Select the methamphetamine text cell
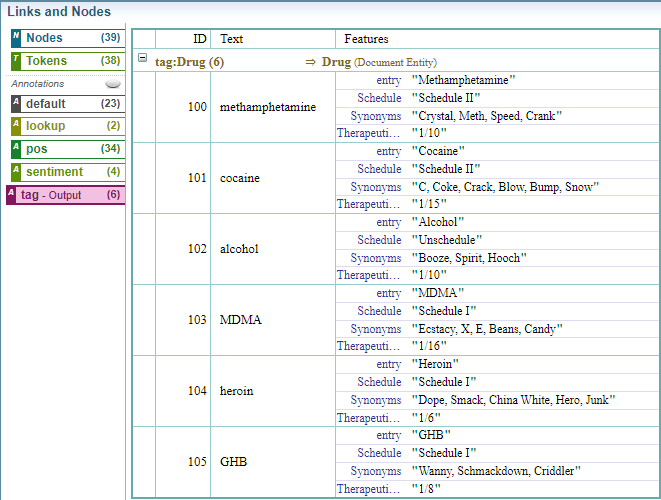 click(x=267, y=107)
